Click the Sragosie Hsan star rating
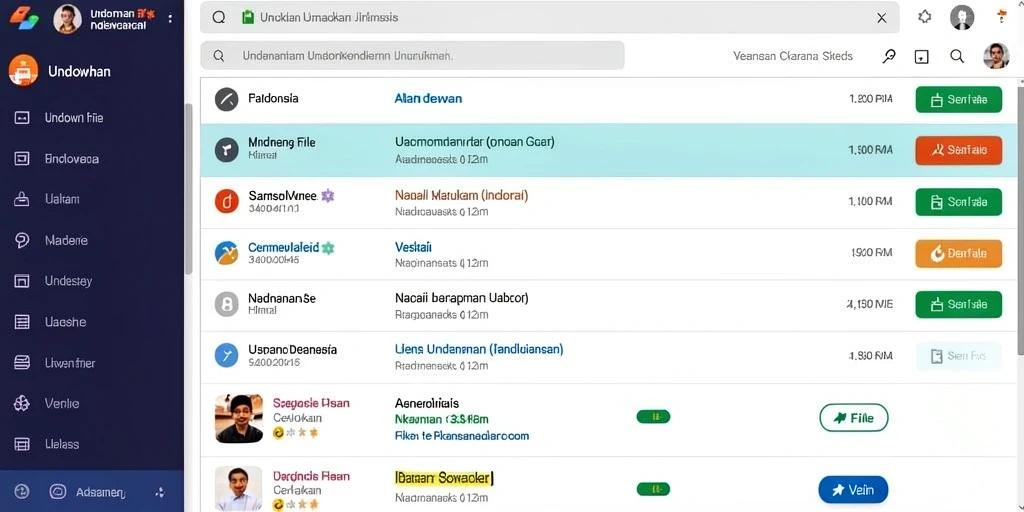Viewport: 1024px width, 512px height. pyautogui.click(x=296, y=432)
